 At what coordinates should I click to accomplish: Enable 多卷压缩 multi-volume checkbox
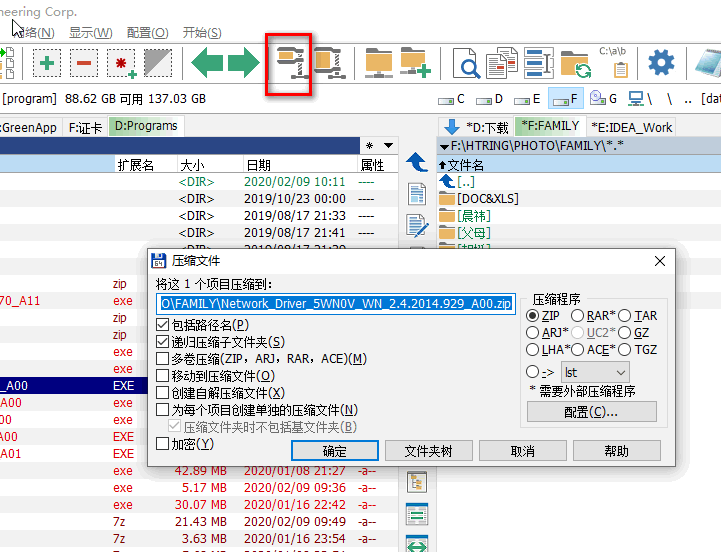162,358
